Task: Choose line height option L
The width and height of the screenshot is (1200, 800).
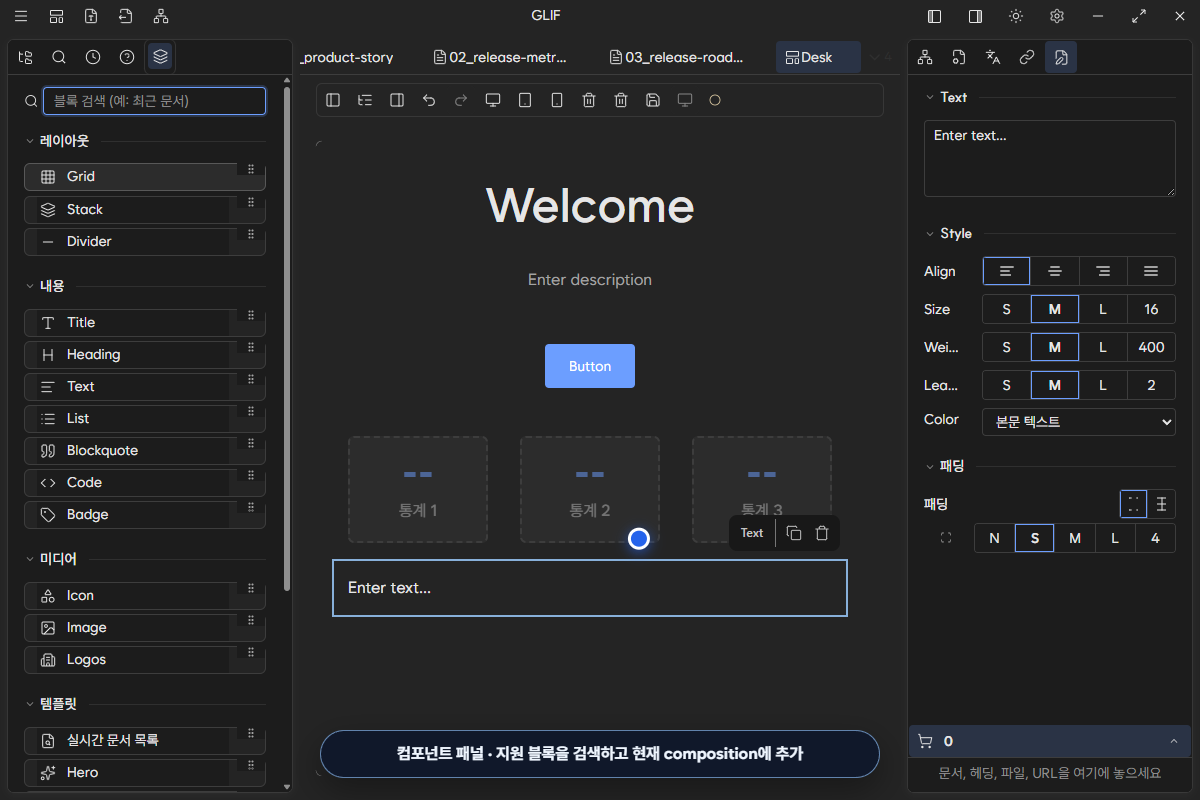Action: (x=1103, y=385)
